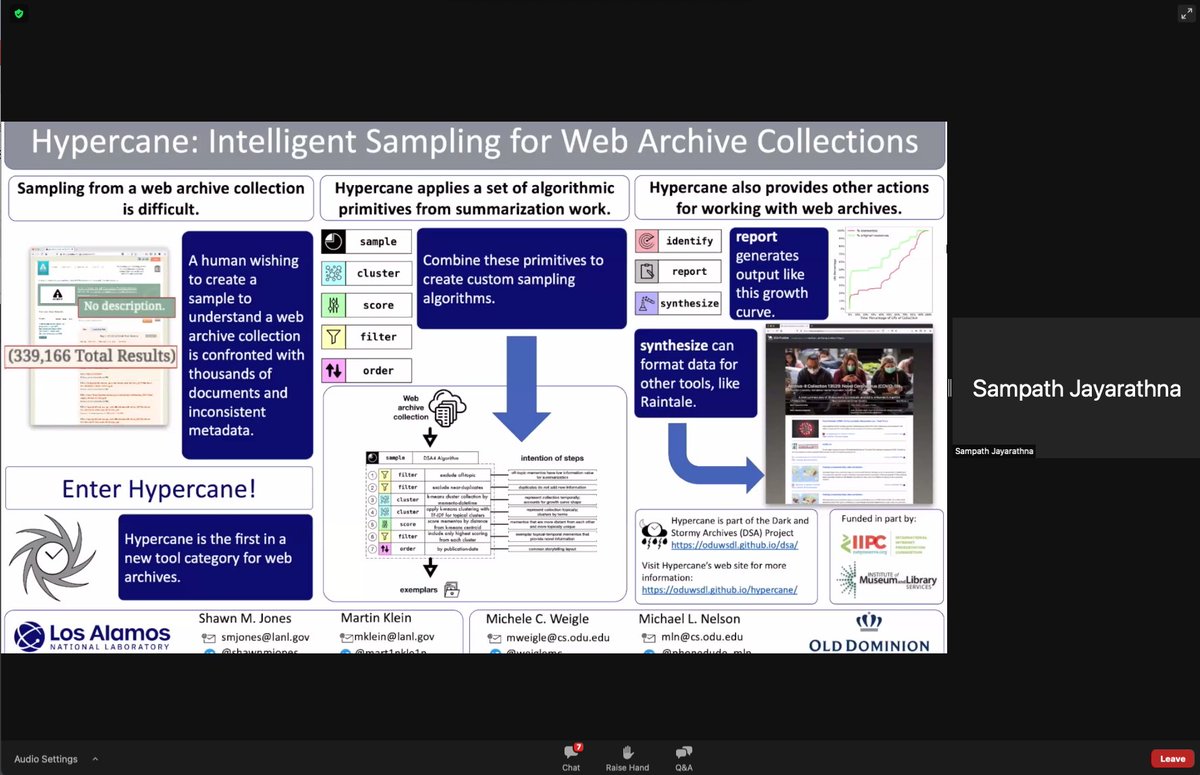Click the pie-chart icon next to sample
This screenshot has width=1200, height=775.
[x=335, y=242]
